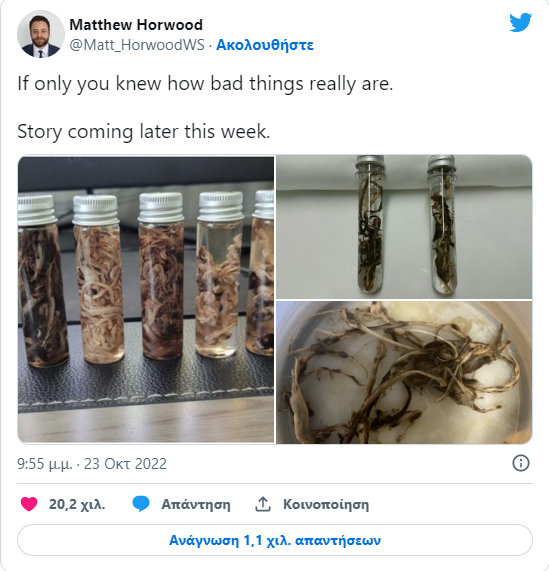The image size is (549, 571).
Task: Click the share upload arrow icon
Action: pos(262,504)
